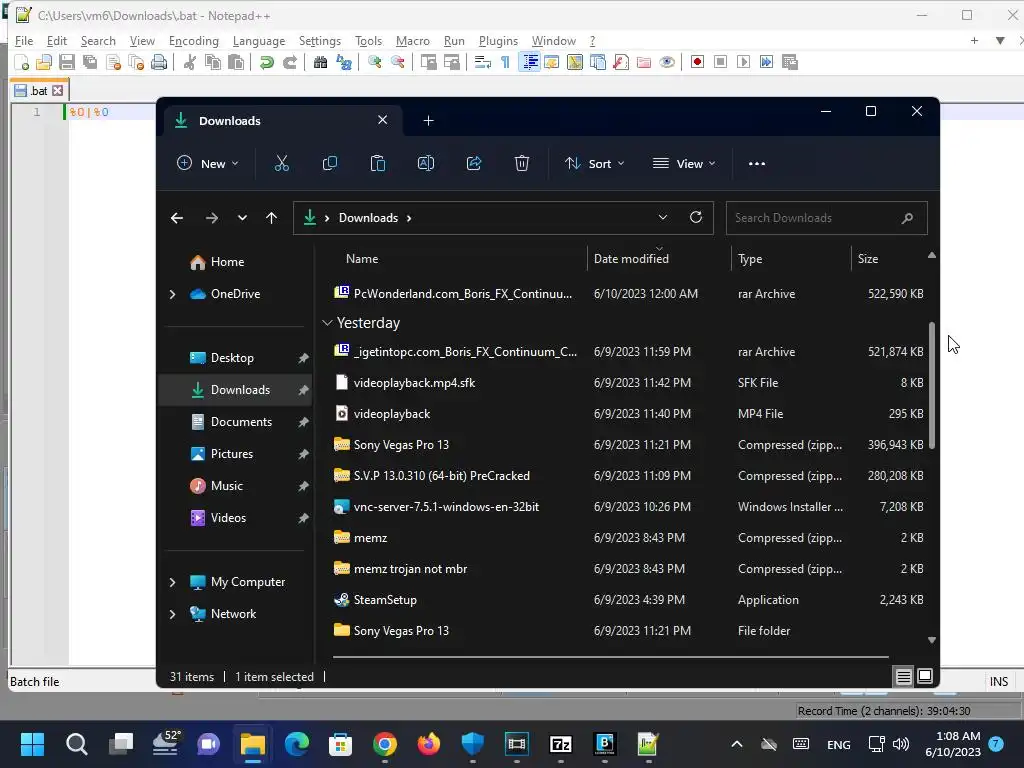
Task: Click Rename icon in Explorer toolbar
Action: tap(426, 163)
